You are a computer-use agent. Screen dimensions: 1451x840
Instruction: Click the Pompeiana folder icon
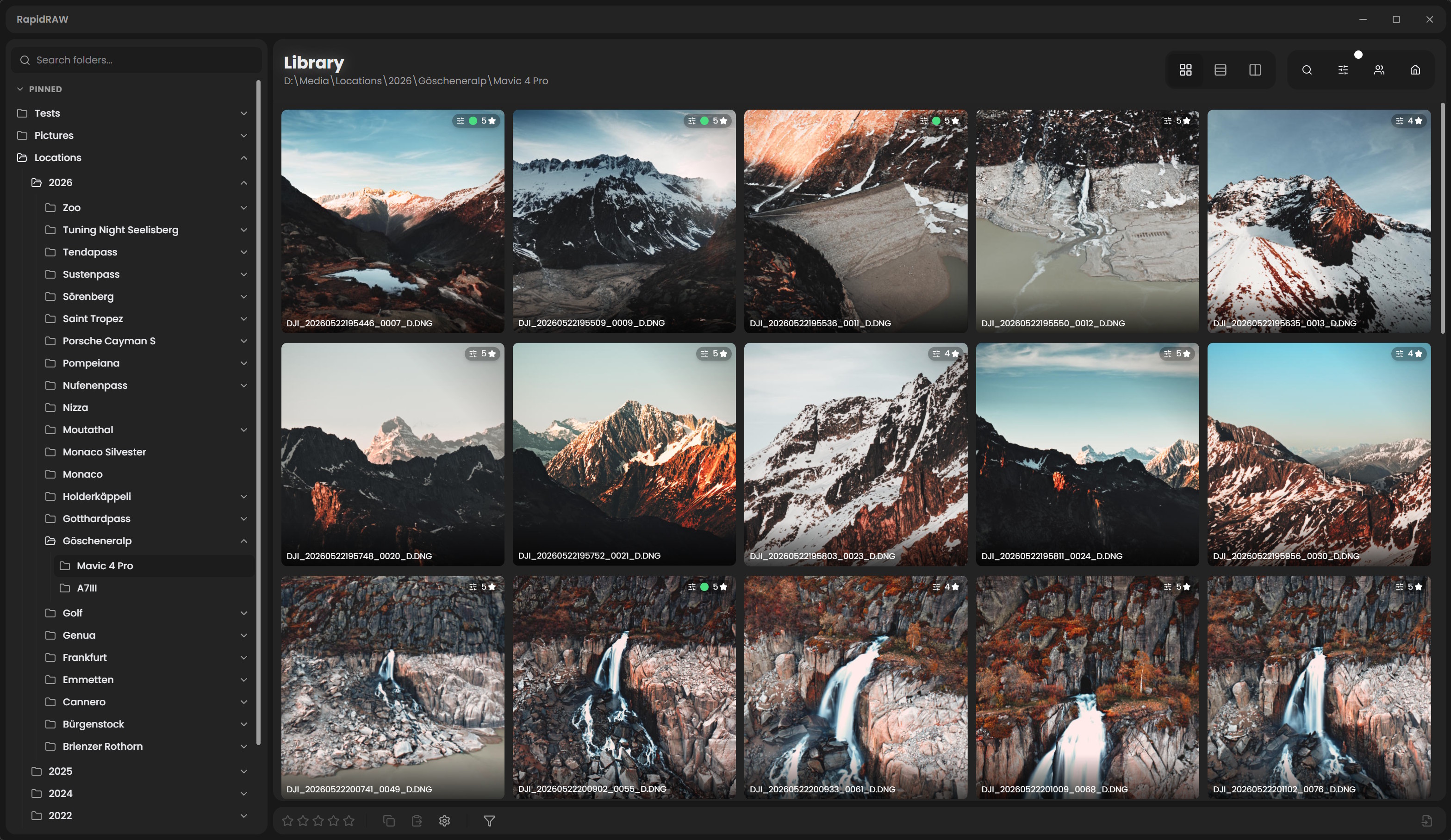click(x=50, y=363)
